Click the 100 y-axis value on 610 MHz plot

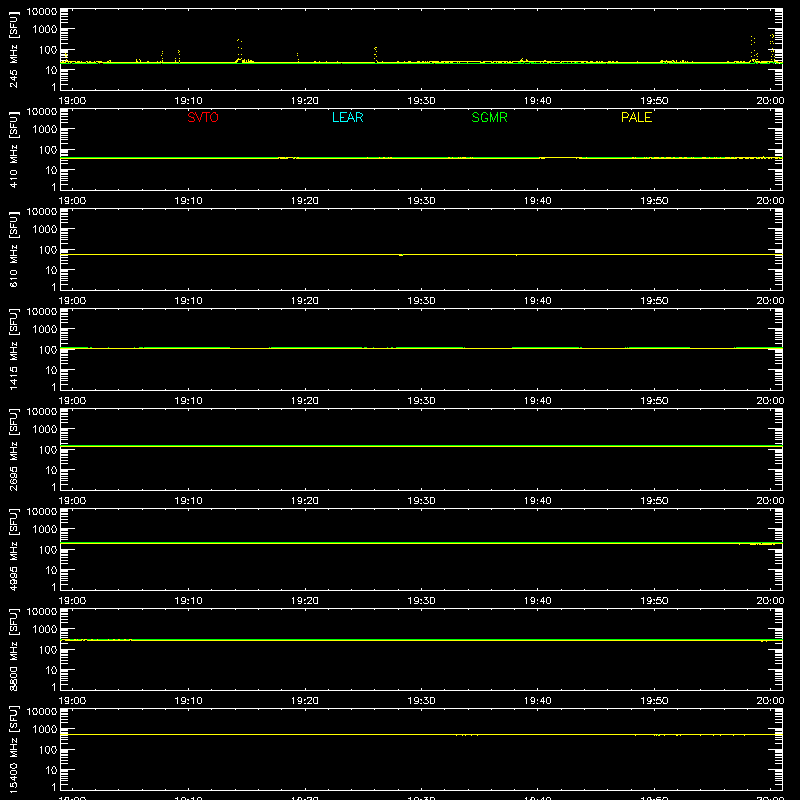pos(48,249)
